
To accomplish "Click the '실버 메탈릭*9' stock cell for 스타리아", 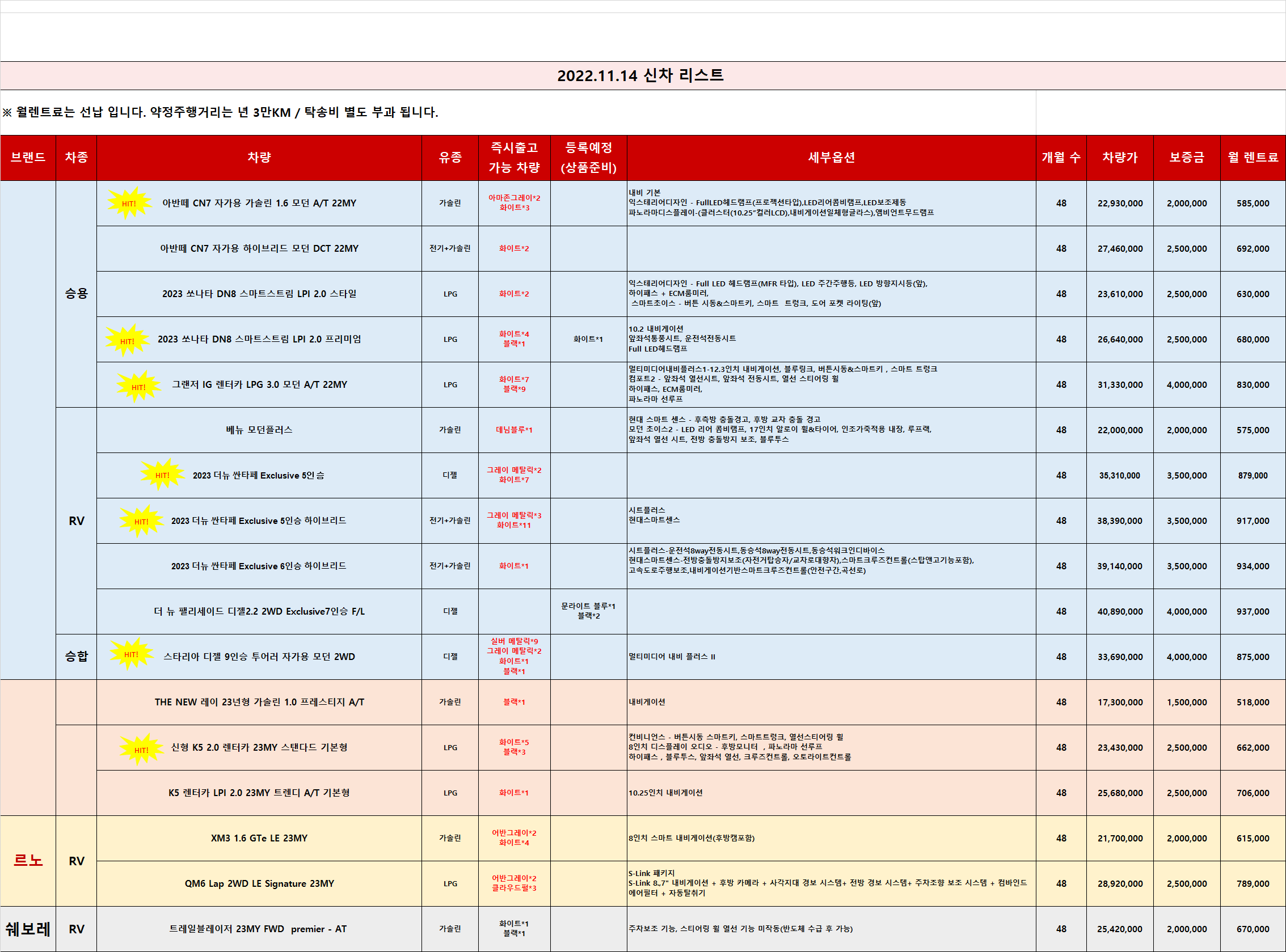I will tap(515, 657).
